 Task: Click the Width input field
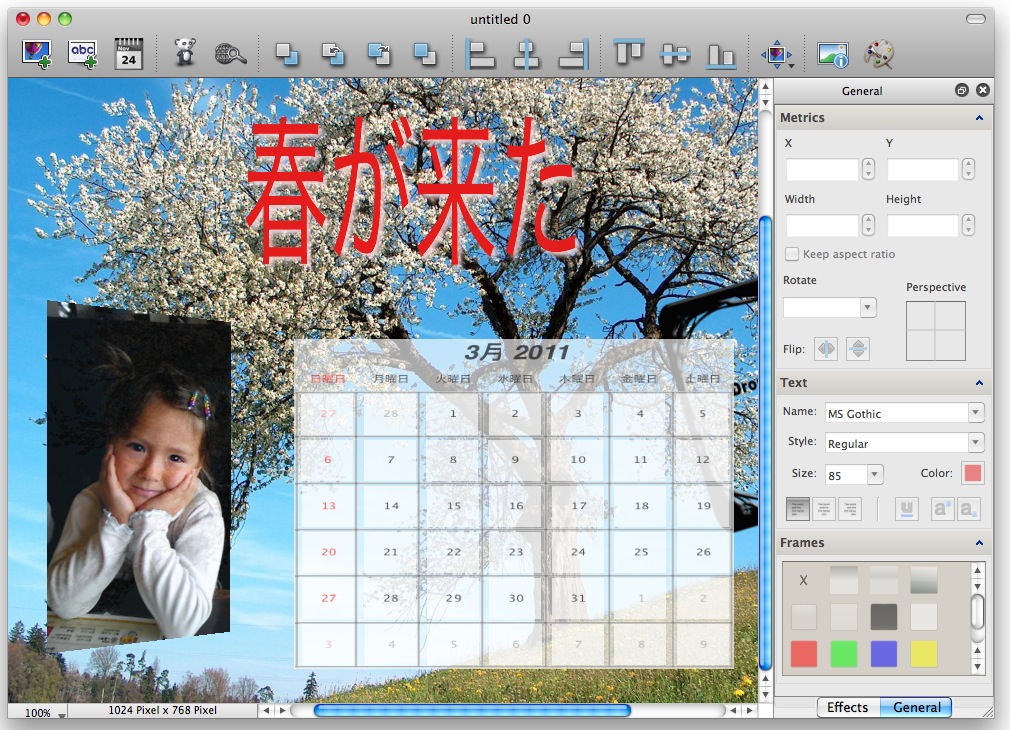pos(823,226)
